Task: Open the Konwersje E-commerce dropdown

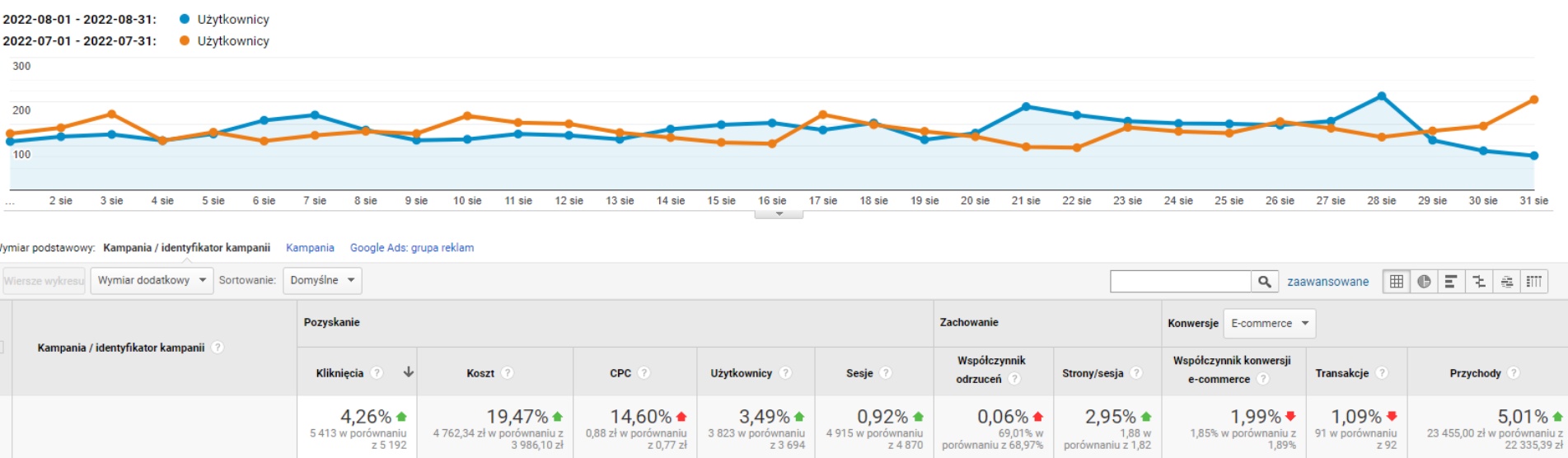Action: pyautogui.click(x=1270, y=324)
